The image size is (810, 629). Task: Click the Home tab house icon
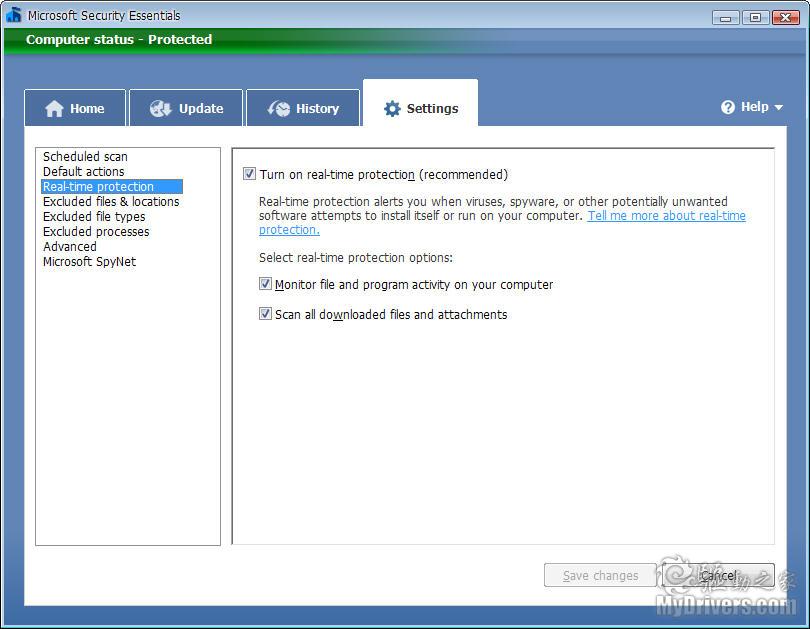(x=54, y=108)
